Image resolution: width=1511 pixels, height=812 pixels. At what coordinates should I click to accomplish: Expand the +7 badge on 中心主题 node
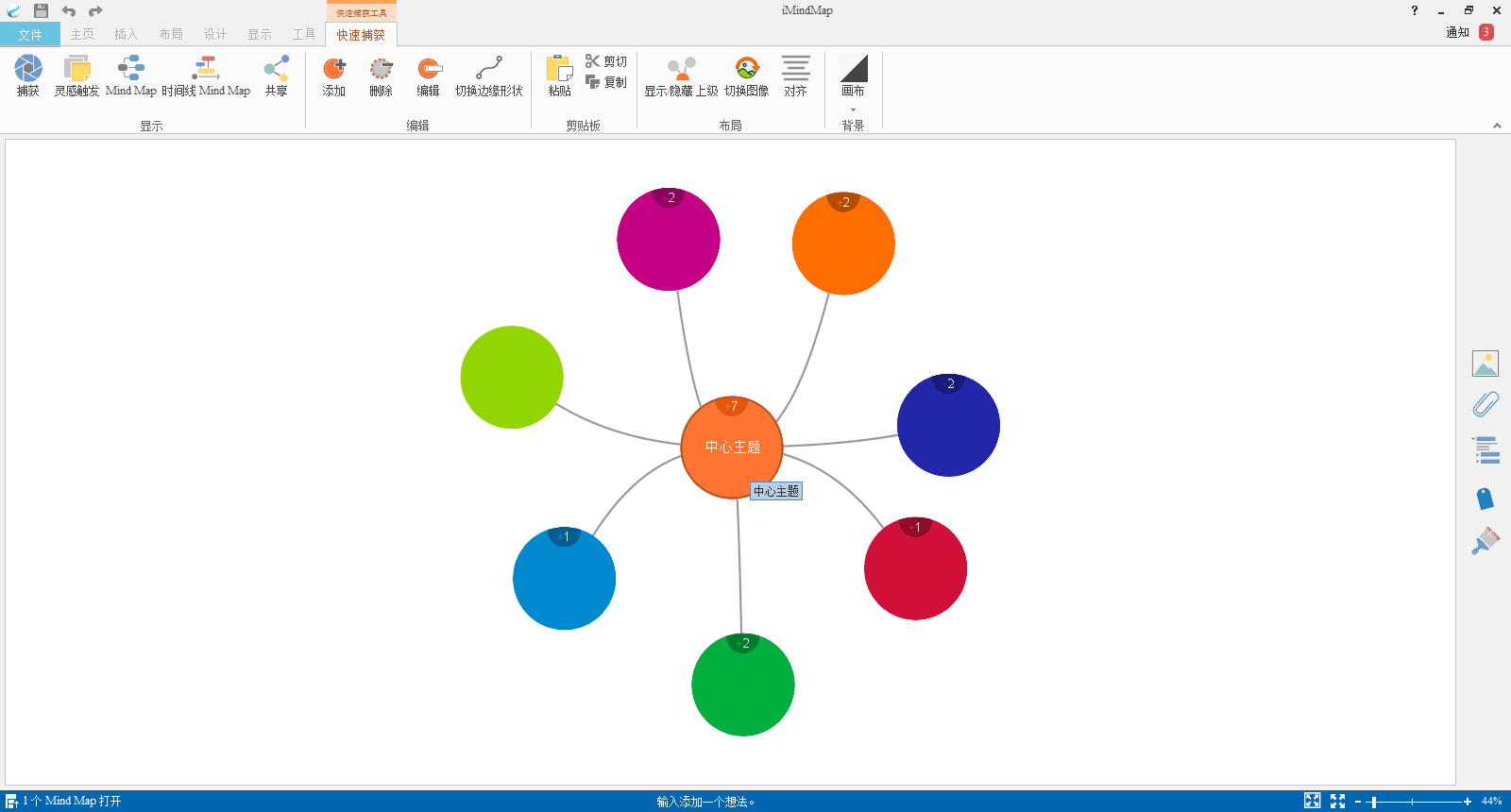click(x=732, y=407)
